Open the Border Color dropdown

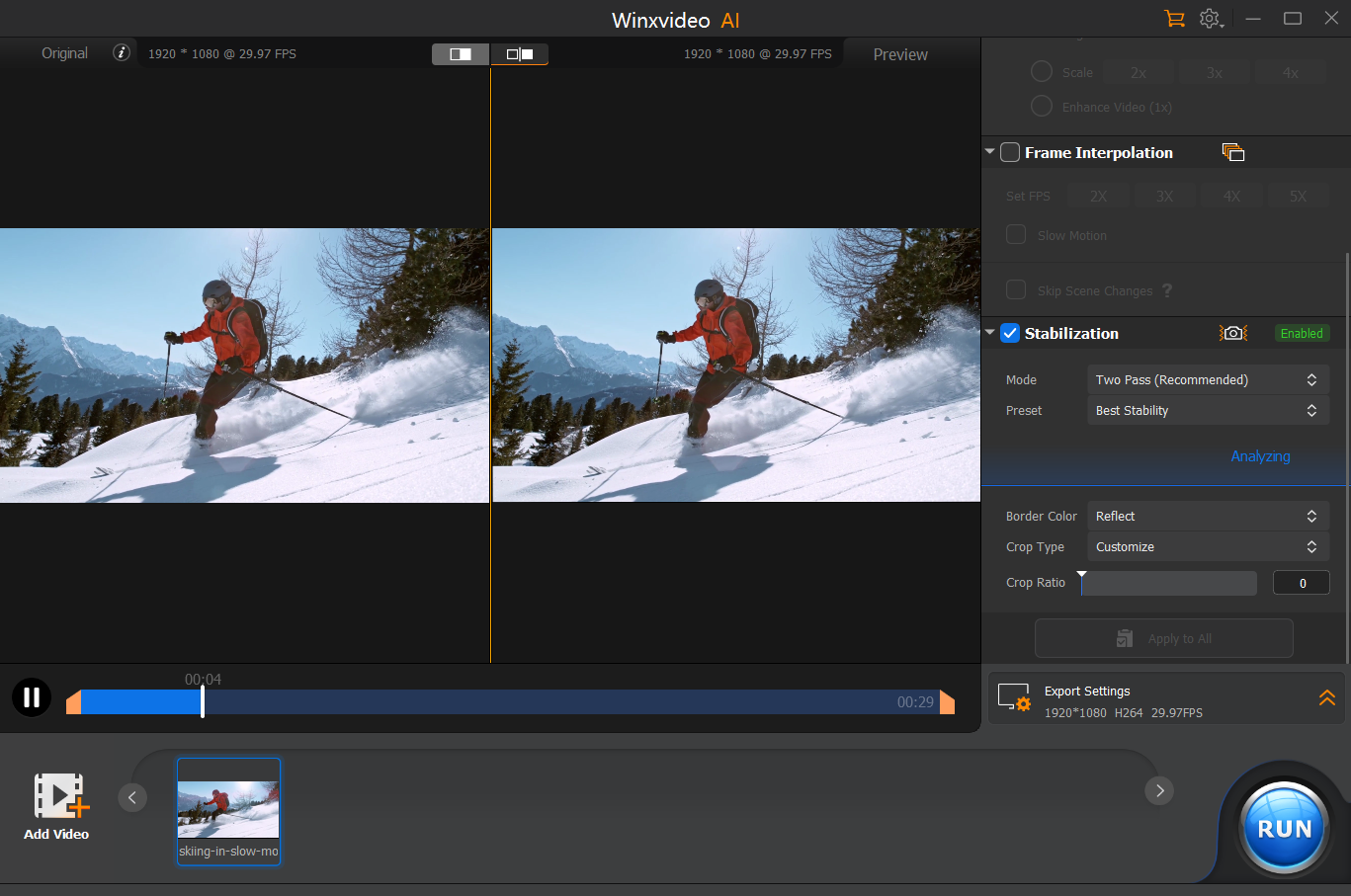pyautogui.click(x=1207, y=517)
